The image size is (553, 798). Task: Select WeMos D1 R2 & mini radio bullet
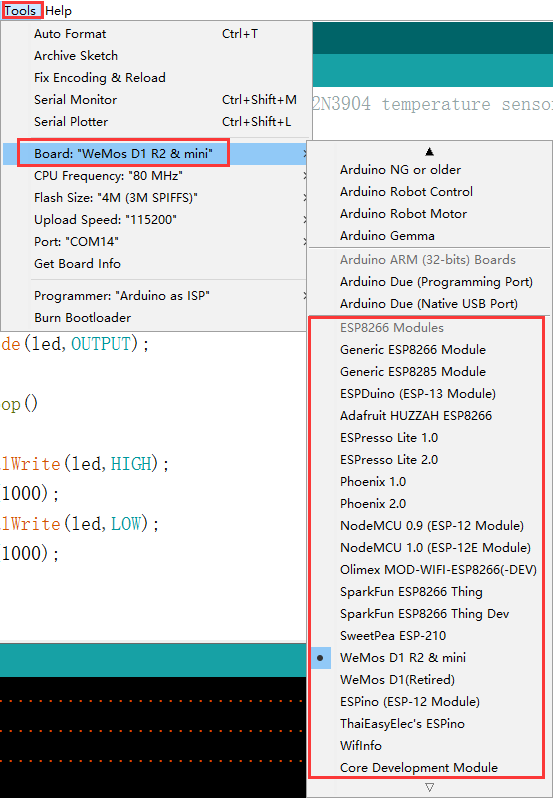click(x=320, y=658)
